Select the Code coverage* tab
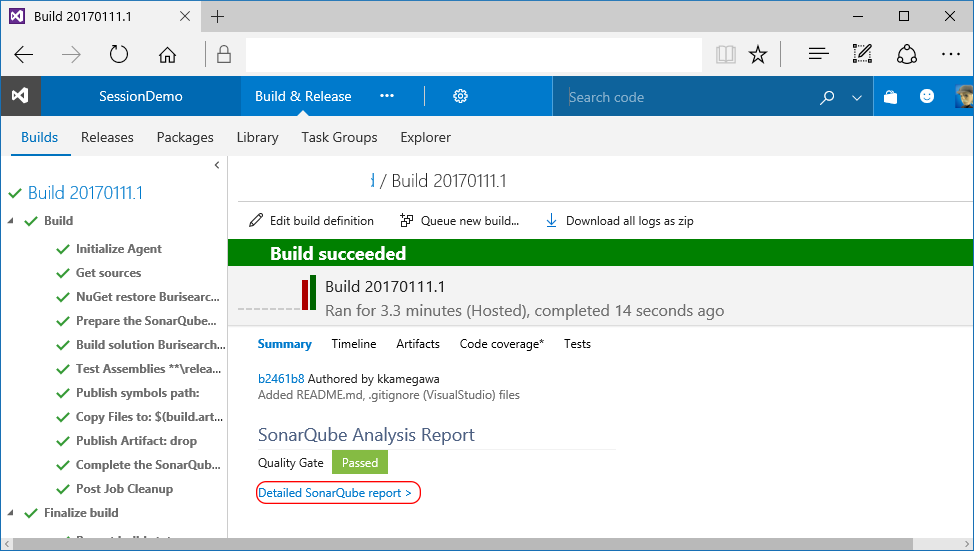The image size is (974, 551). click(502, 344)
